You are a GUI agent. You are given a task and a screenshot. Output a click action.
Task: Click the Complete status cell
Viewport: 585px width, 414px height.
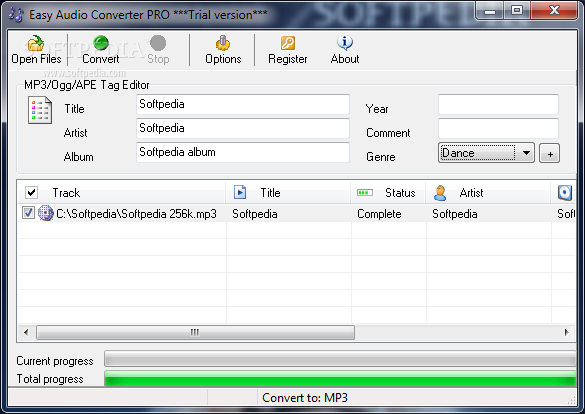click(379, 214)
